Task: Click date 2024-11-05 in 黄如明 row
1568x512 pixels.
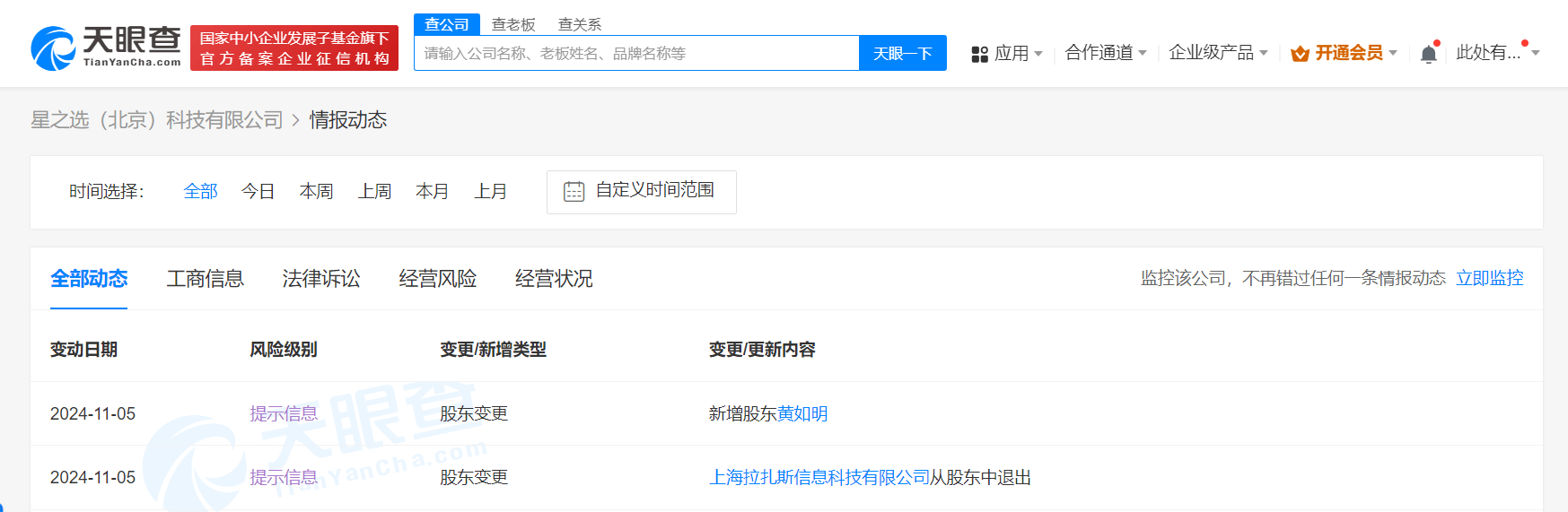Action: [x=92, y=413]
